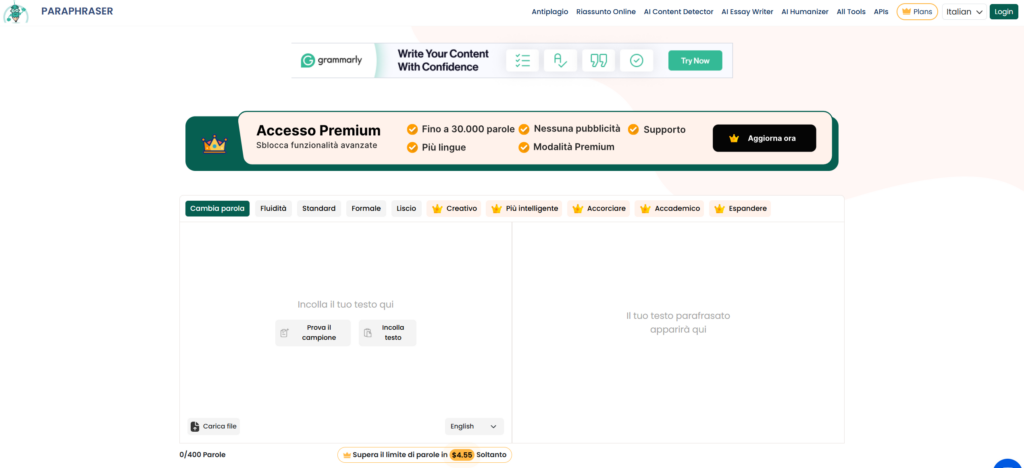
Task: Click the checkmark icon next to Modalità Premium
Action: 524,148
